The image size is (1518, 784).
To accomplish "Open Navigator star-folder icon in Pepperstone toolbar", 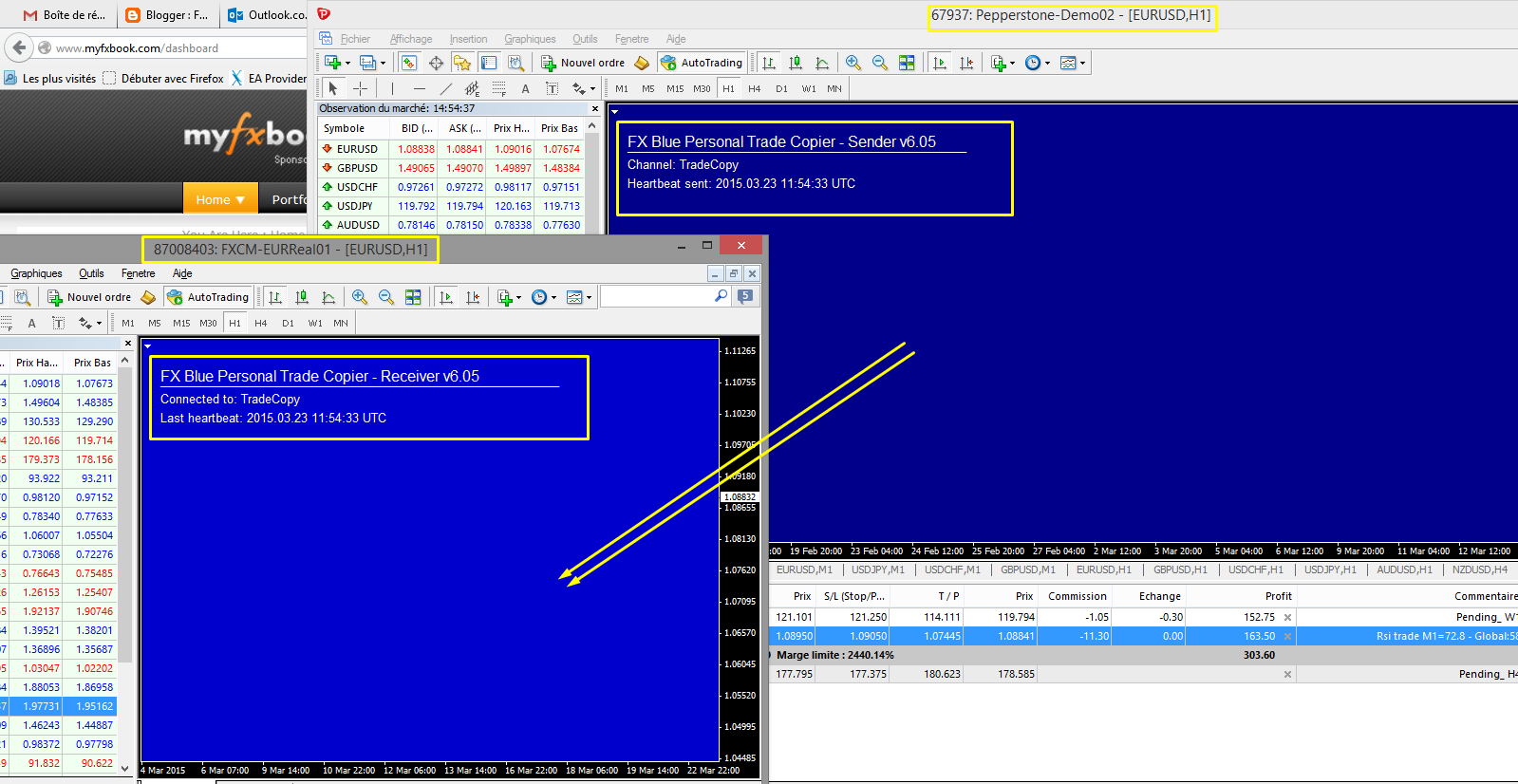I will pos(462,63).
